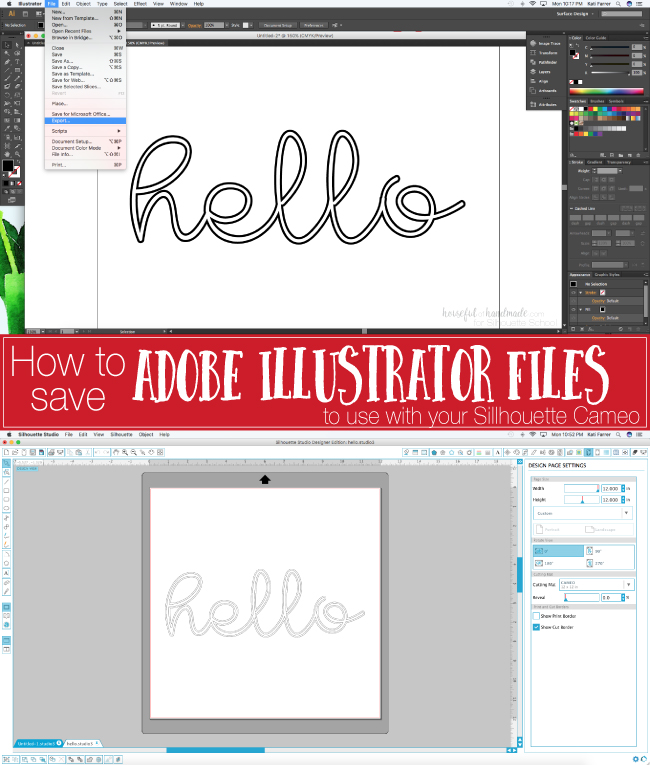
Task: Open the Image Trace panel
Action: coord(546,43)
